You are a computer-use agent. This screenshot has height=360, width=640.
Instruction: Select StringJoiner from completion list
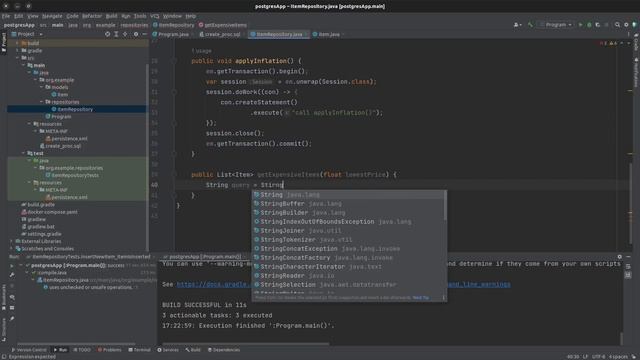click(349, 231)
